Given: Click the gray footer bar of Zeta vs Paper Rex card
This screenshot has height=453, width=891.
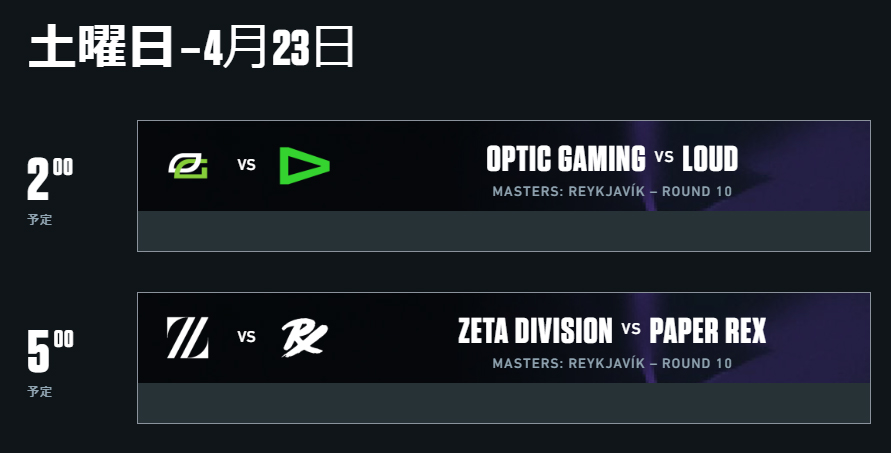Looking at the screenshot, I should 504,403.
